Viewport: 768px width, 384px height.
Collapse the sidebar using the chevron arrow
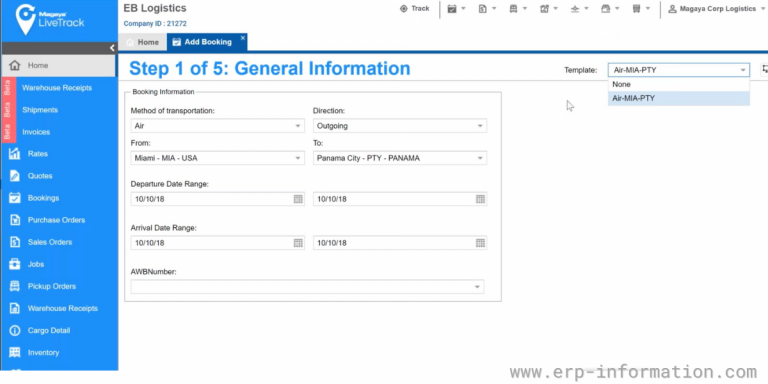[112, 48]
